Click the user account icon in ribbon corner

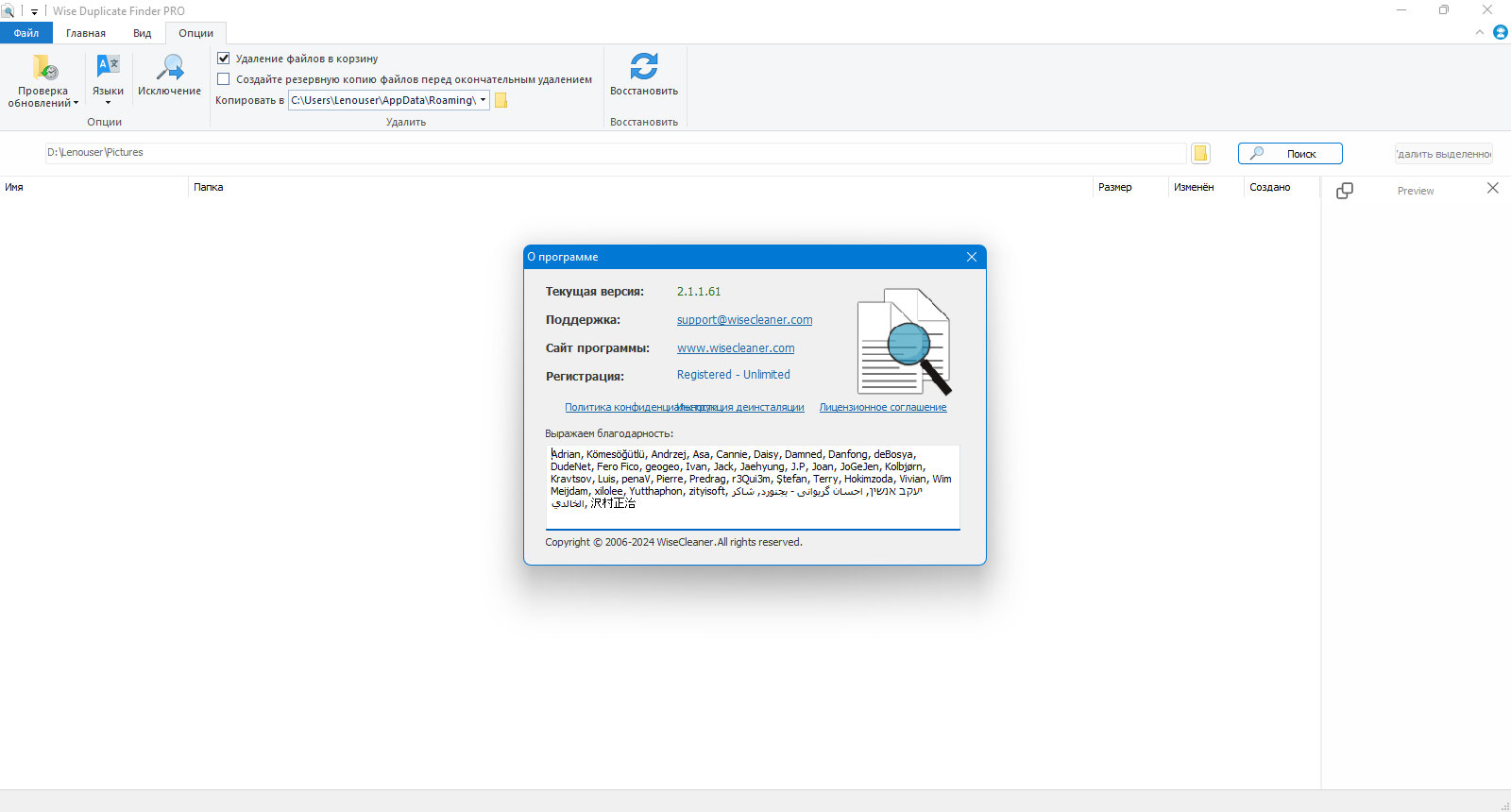[1501, 32]
